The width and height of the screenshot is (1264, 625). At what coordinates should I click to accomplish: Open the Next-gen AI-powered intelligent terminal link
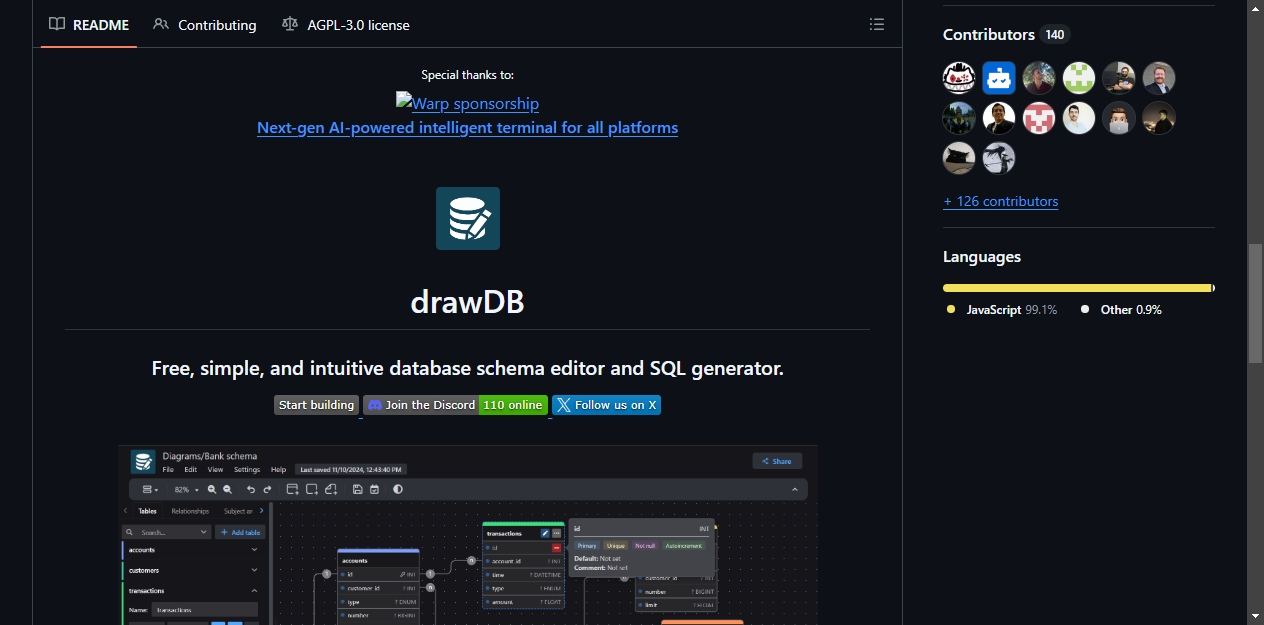pyautogui.click(x=467, y=128)
